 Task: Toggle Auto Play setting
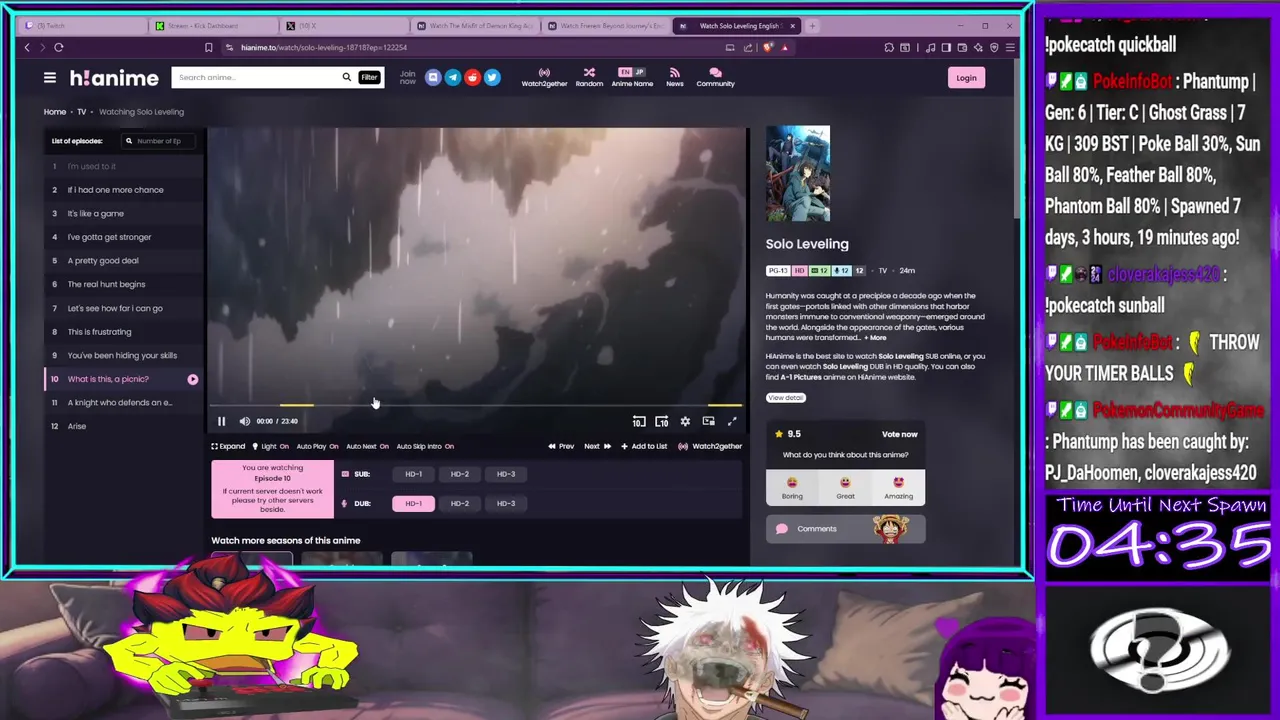tap(317, 446)
